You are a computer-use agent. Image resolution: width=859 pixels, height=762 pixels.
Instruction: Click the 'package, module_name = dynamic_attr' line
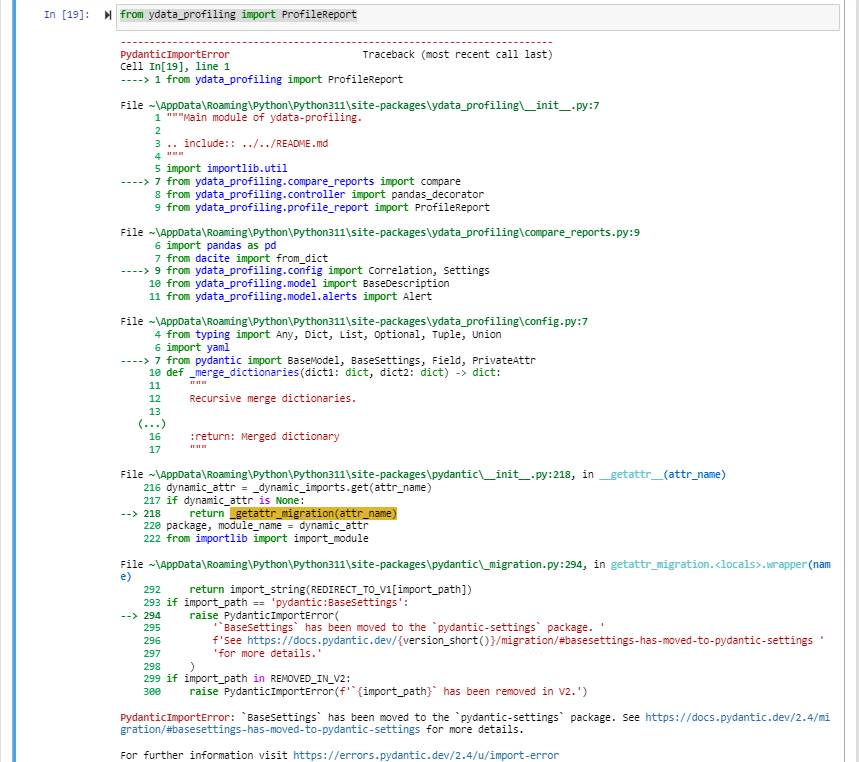pyautogui.click(x=267, y=525)
